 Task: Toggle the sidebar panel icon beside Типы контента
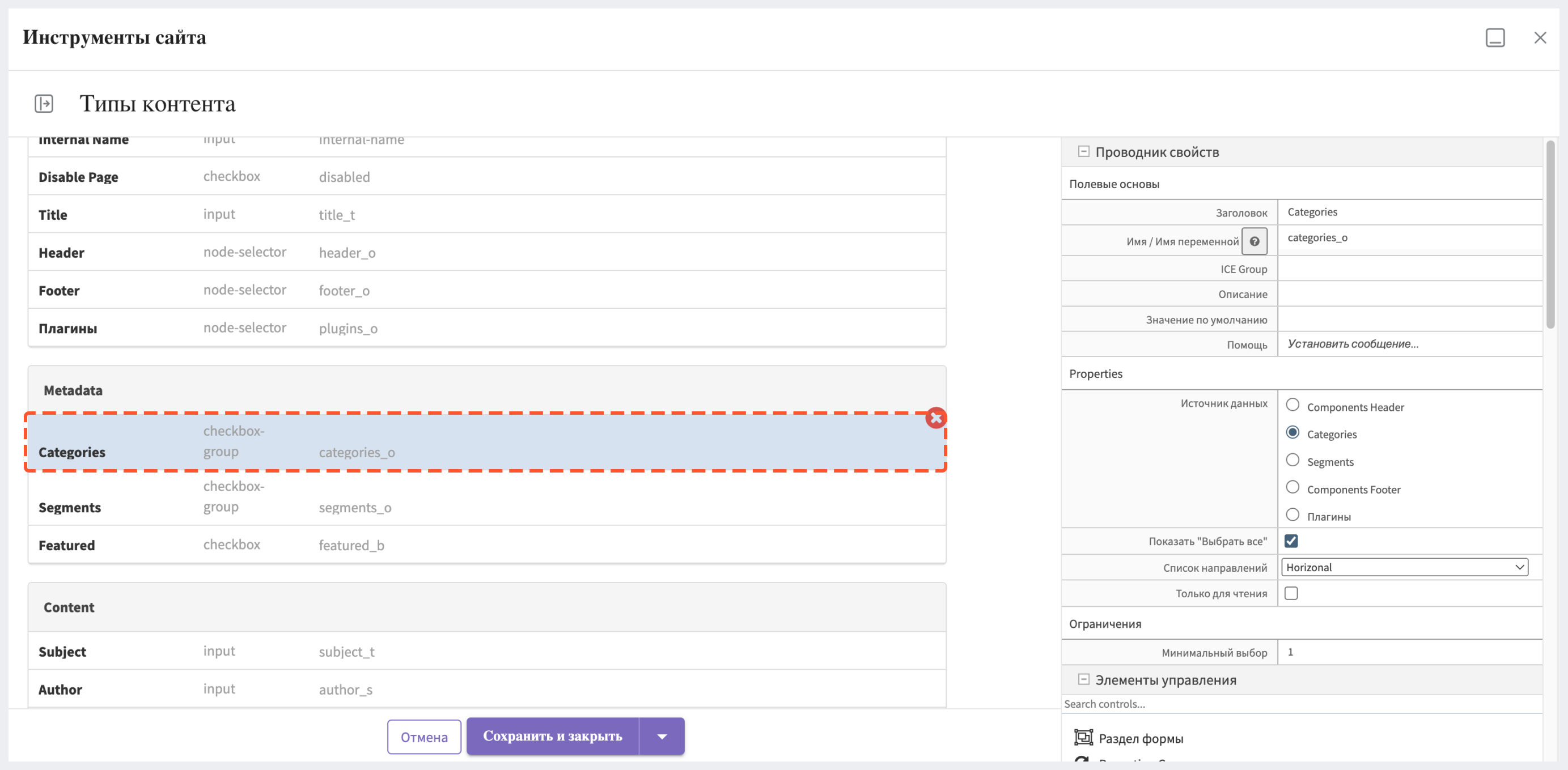44,103
